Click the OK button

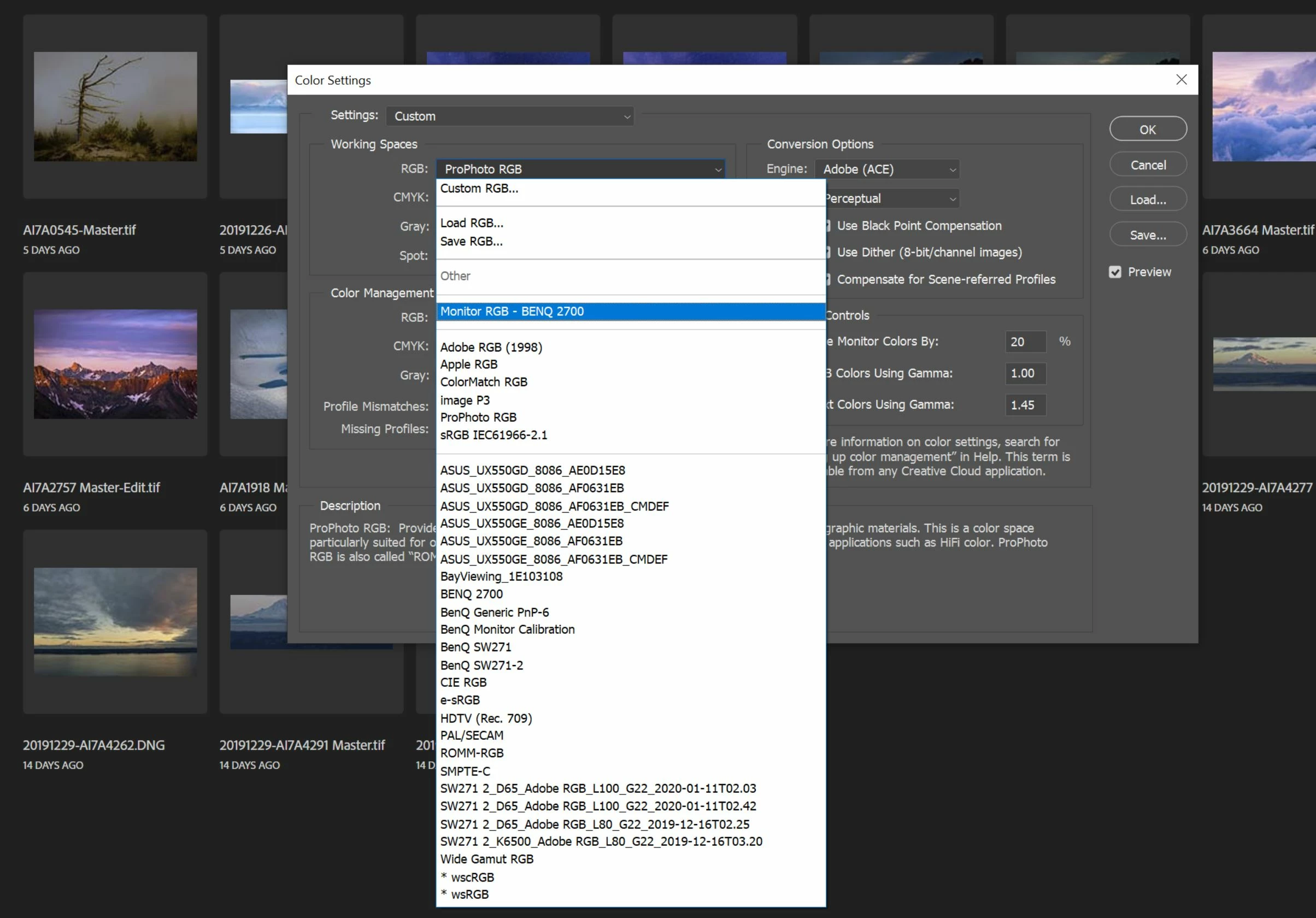1148,130
